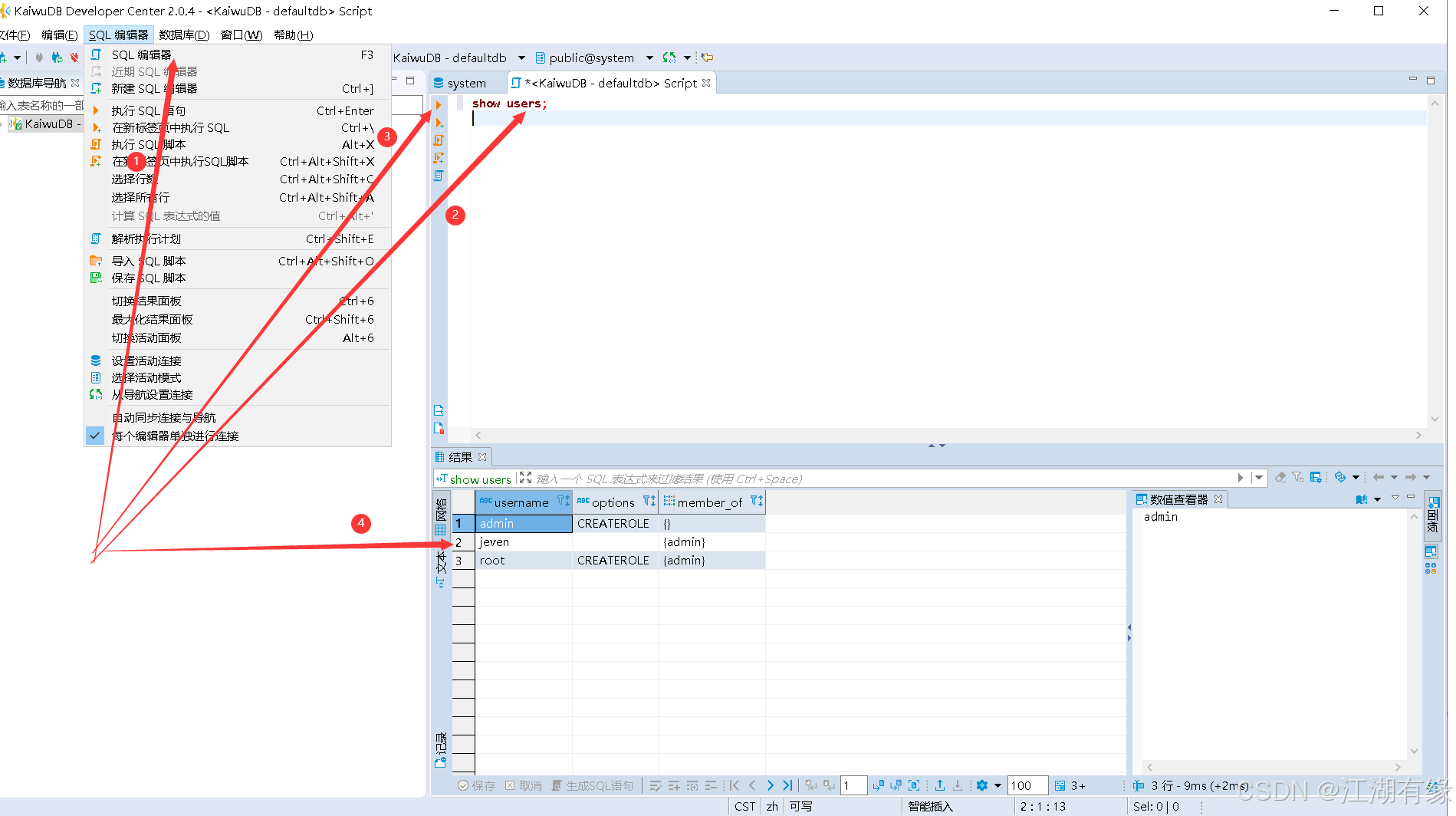Image resolution: width=1456 pixels, height=816 pixels.
Task: Click the value viewer panel icon on right strip
Action: coord(1431,551)
